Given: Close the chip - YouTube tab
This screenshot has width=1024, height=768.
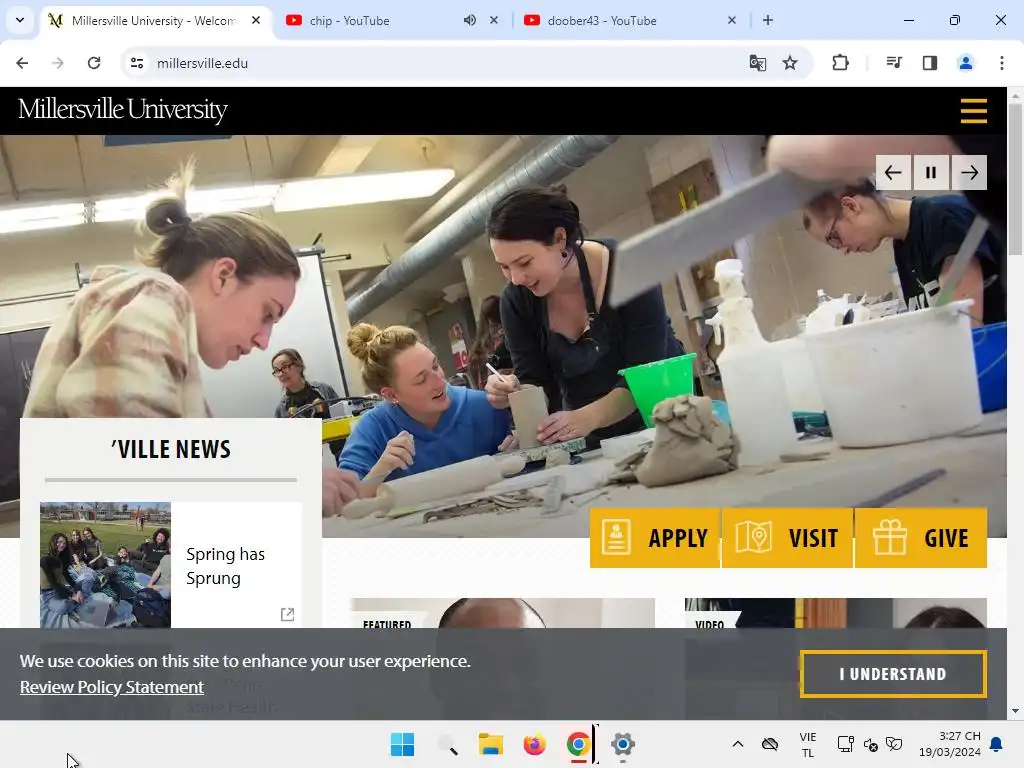Looking at the screenshot, I should [x=494, y=20].
